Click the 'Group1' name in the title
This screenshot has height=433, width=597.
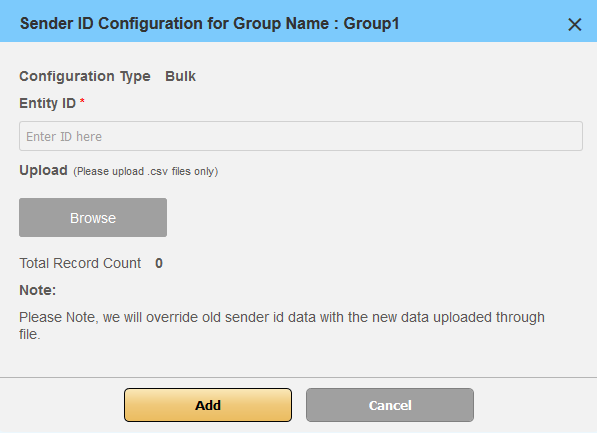pyautogui.click(x=371, y=24)
